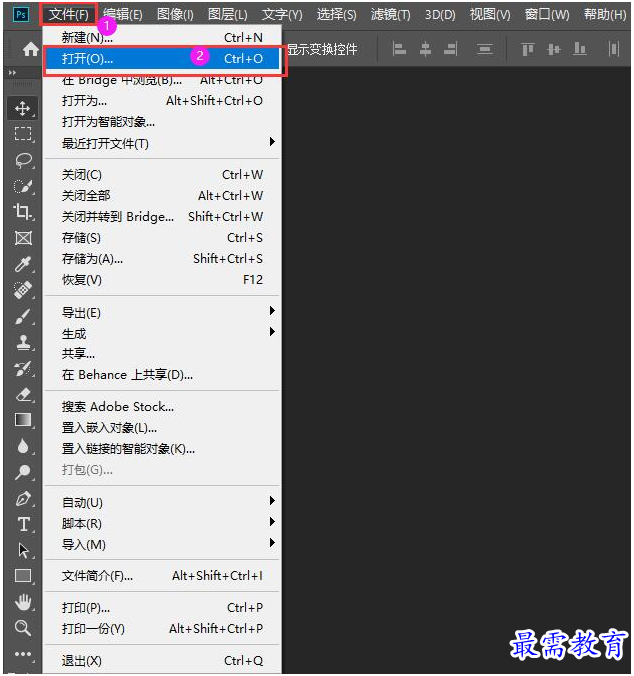Expand the 最近打开文件(T) submenu
The height and width of the screenshot is (676, 634).
tap(162, 143)
